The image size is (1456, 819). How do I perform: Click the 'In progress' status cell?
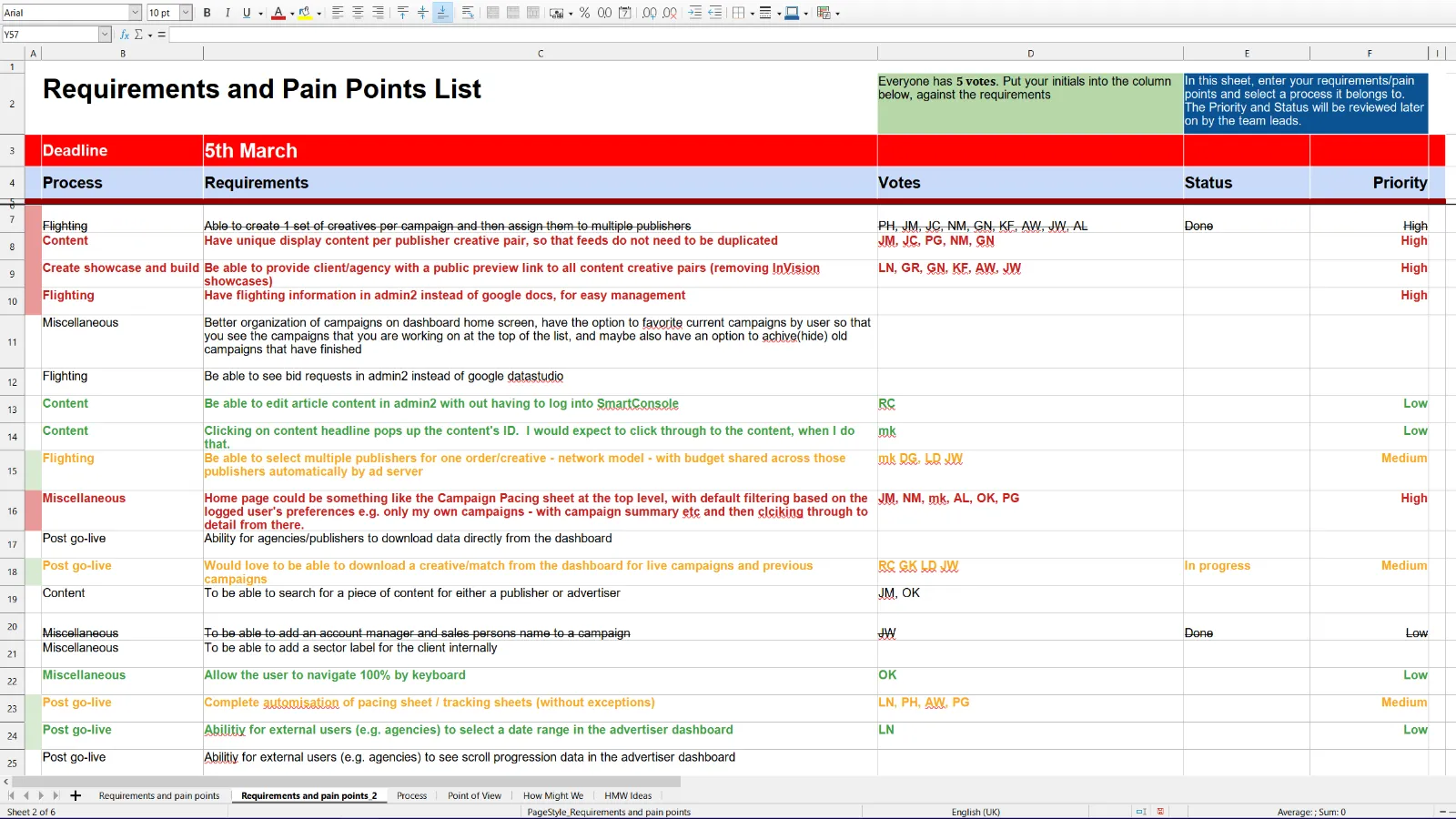tap(1246, 571)
